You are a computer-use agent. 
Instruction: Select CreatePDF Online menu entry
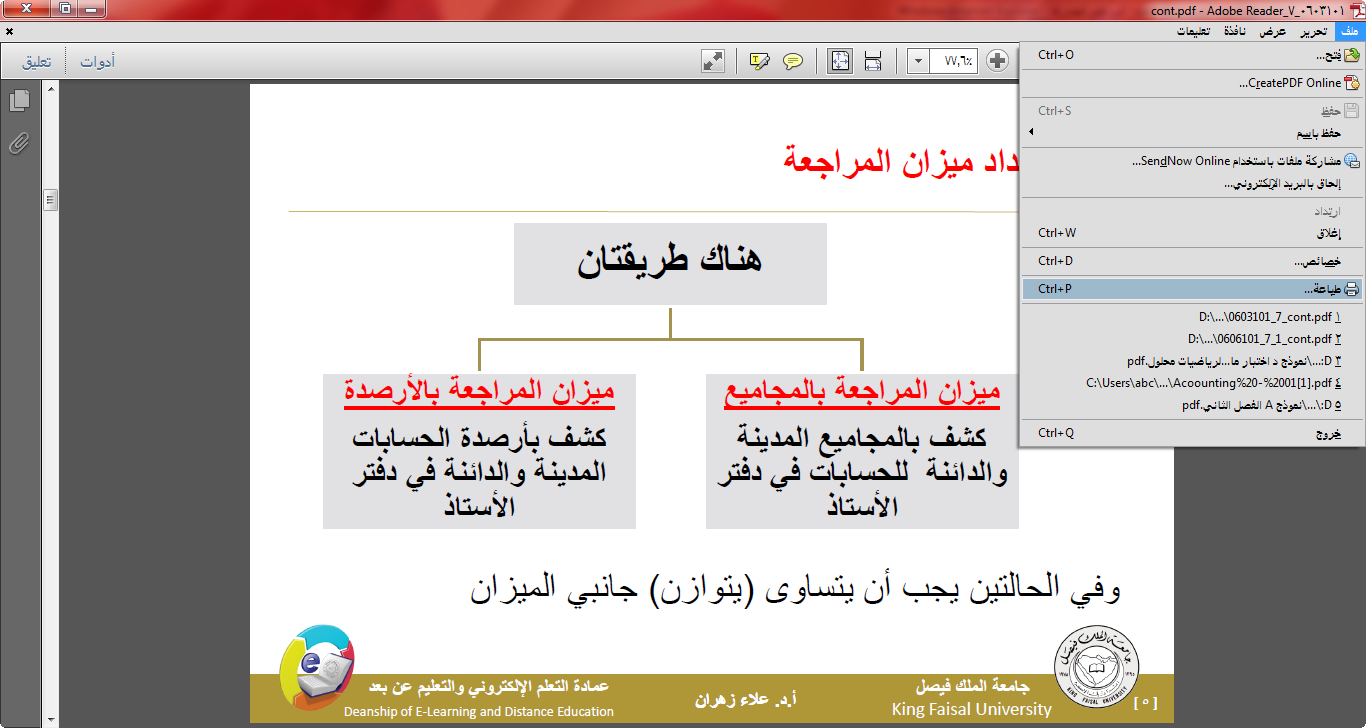coord(1191,83)
